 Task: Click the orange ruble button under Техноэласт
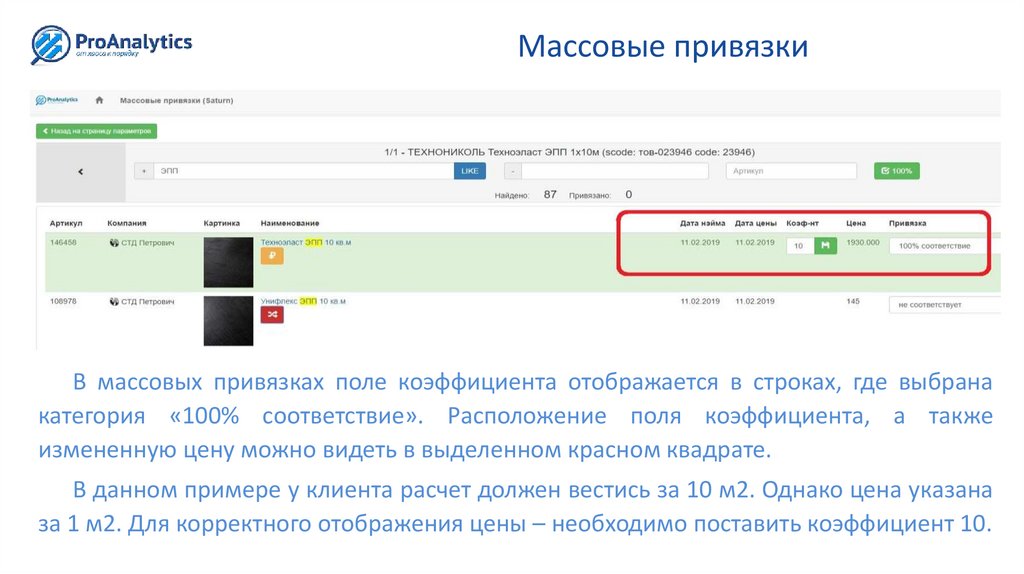point(272,256)
